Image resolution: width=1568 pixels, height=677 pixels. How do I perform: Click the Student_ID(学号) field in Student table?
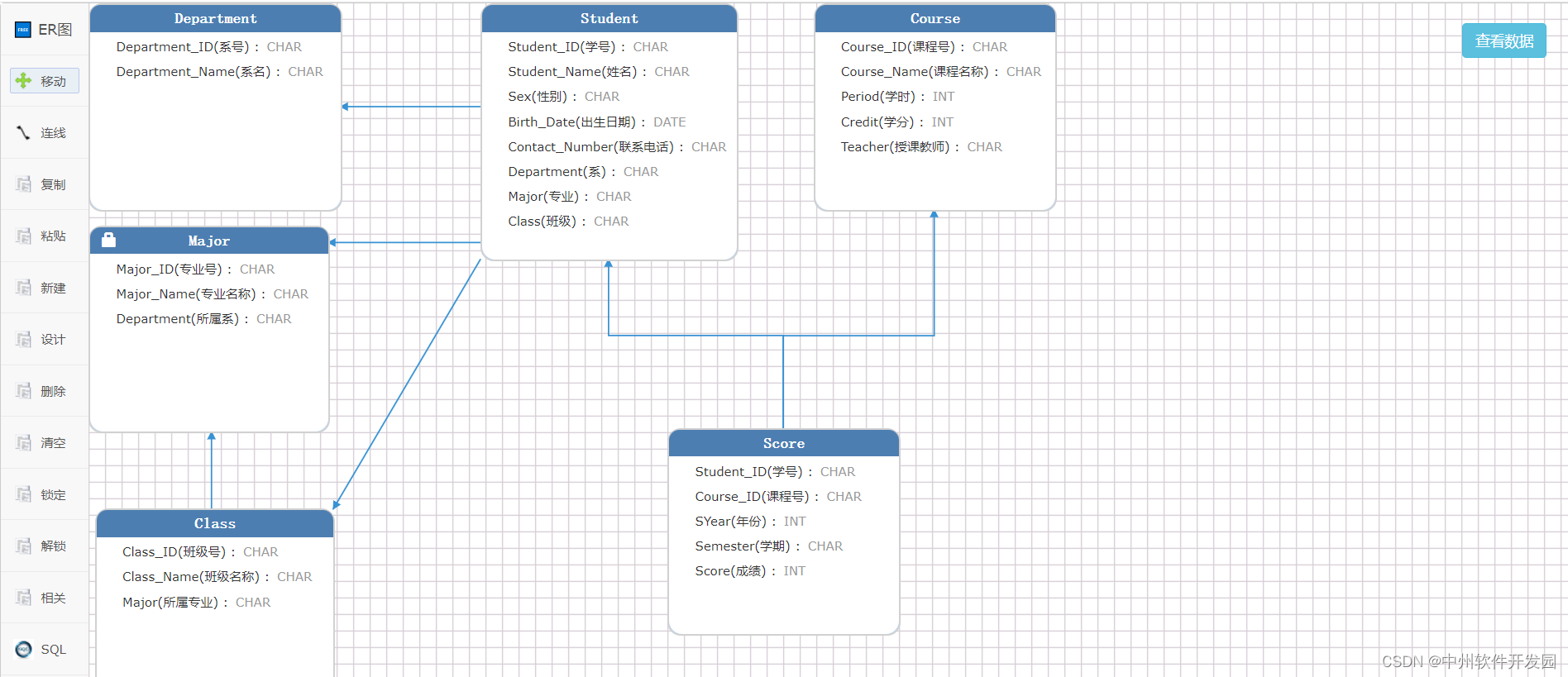pos(588,47)
